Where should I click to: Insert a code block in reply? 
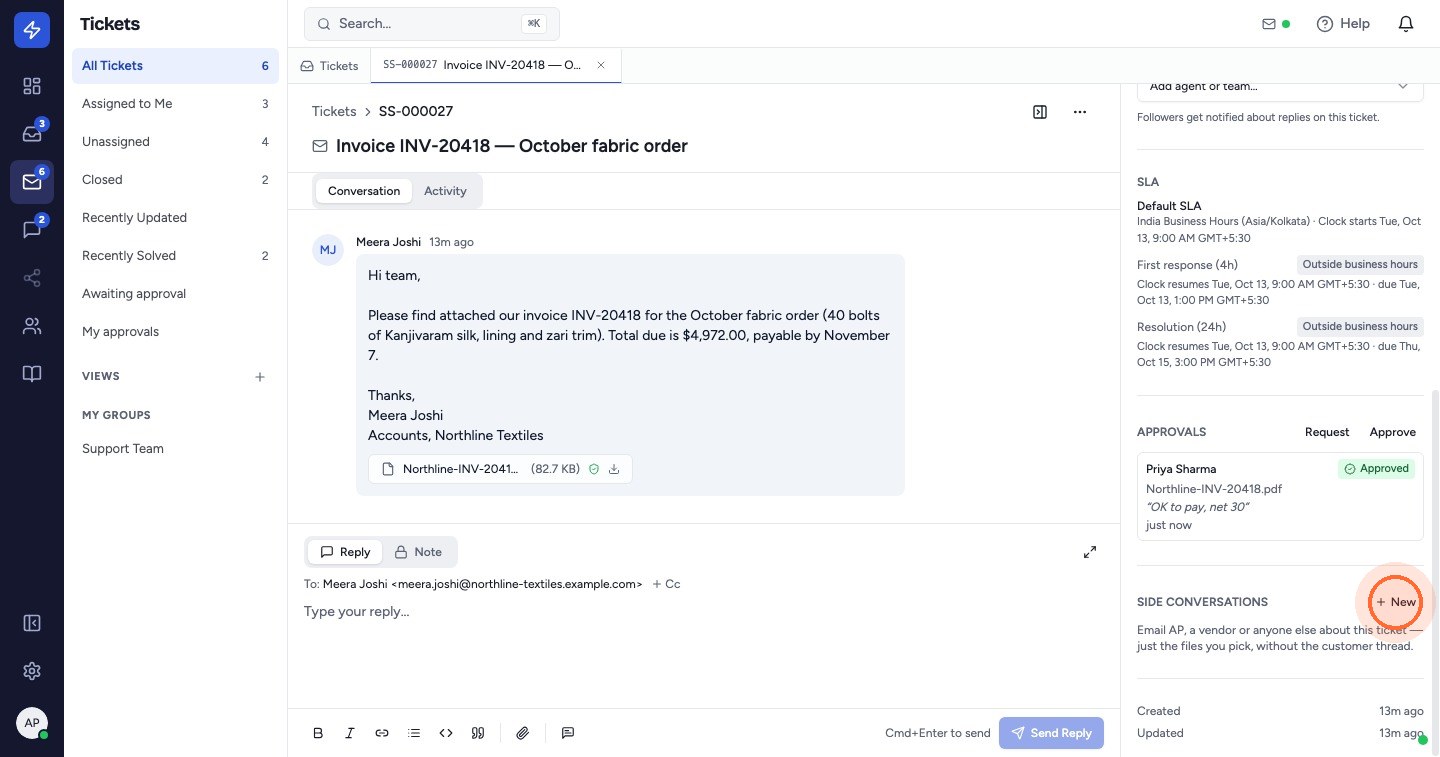446,733
